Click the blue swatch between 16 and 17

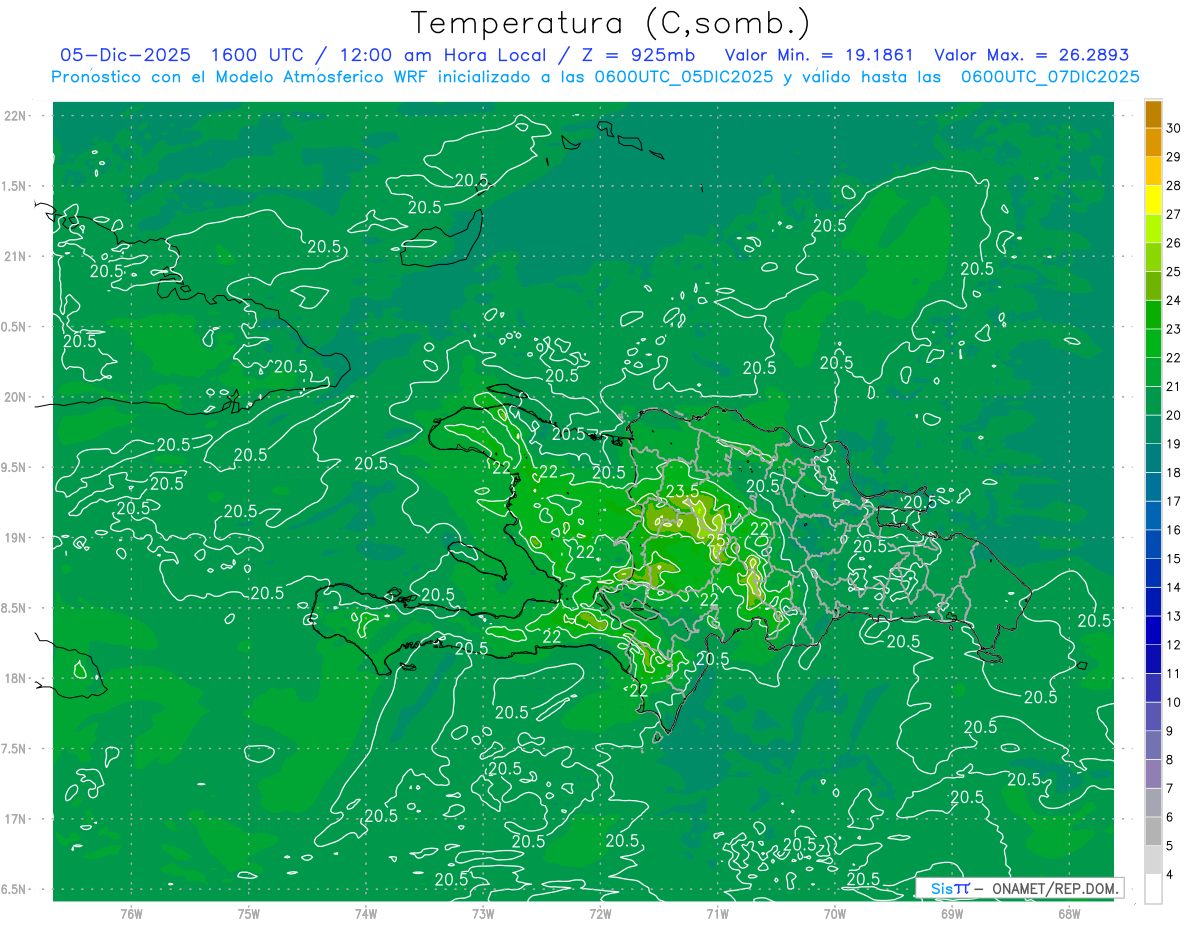click(x=1153, y=515)
